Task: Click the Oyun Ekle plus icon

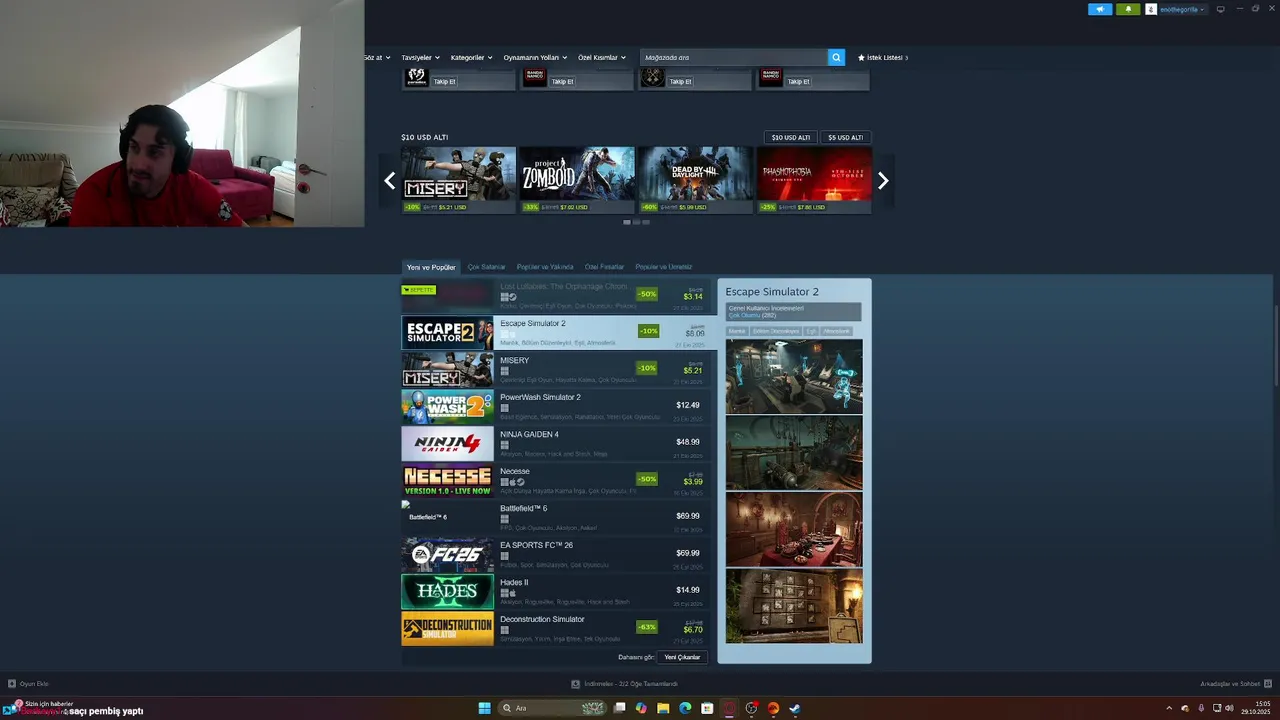Action: point(12,684)
